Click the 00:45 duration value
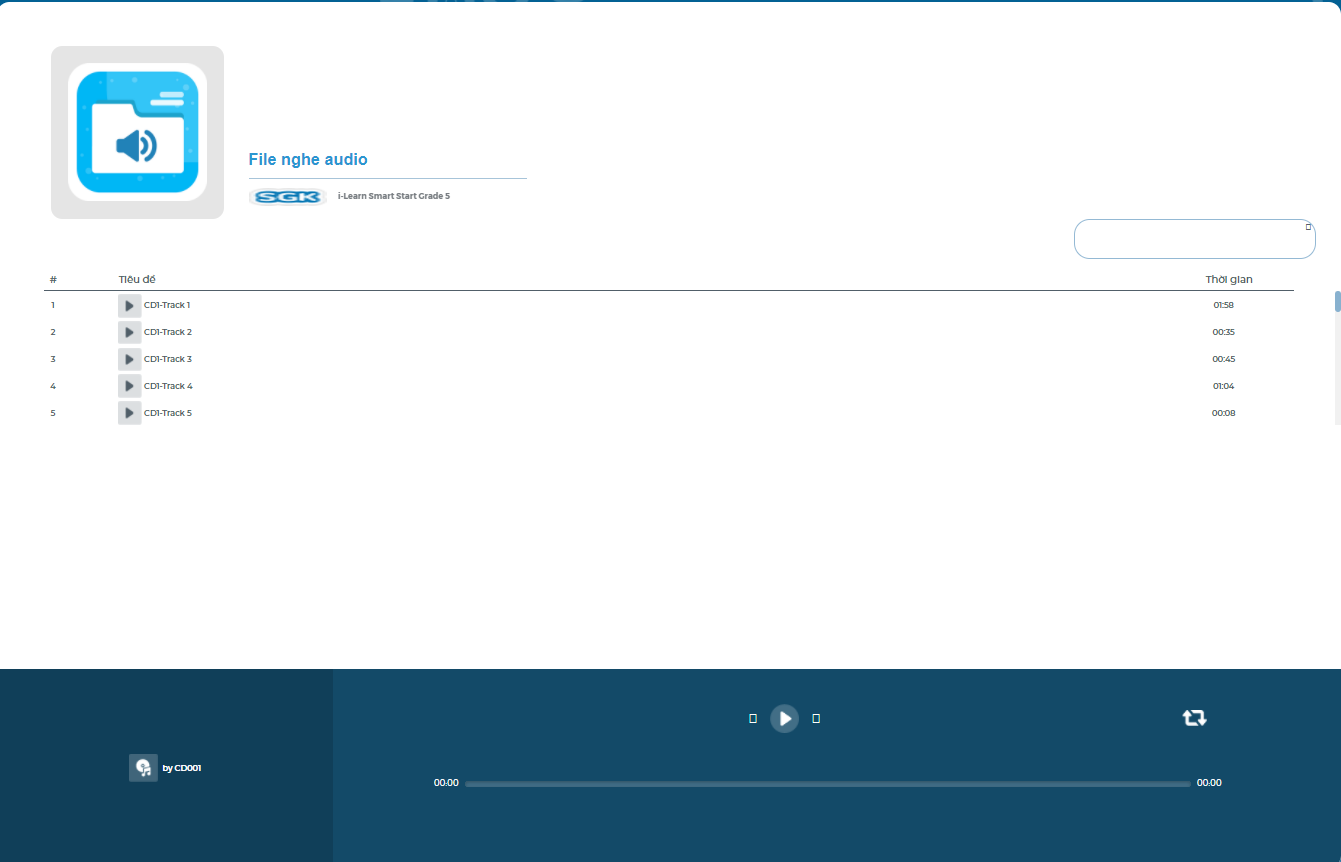This screenshot has height=862, width=1341. coord(1224,359)
